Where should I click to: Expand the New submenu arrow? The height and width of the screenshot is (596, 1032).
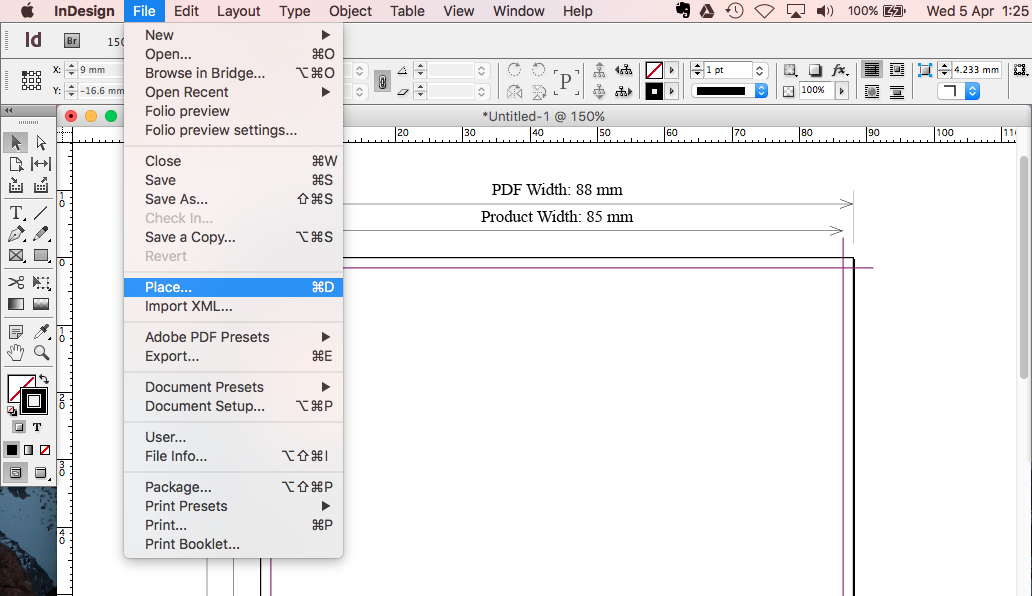click(326, 35)
